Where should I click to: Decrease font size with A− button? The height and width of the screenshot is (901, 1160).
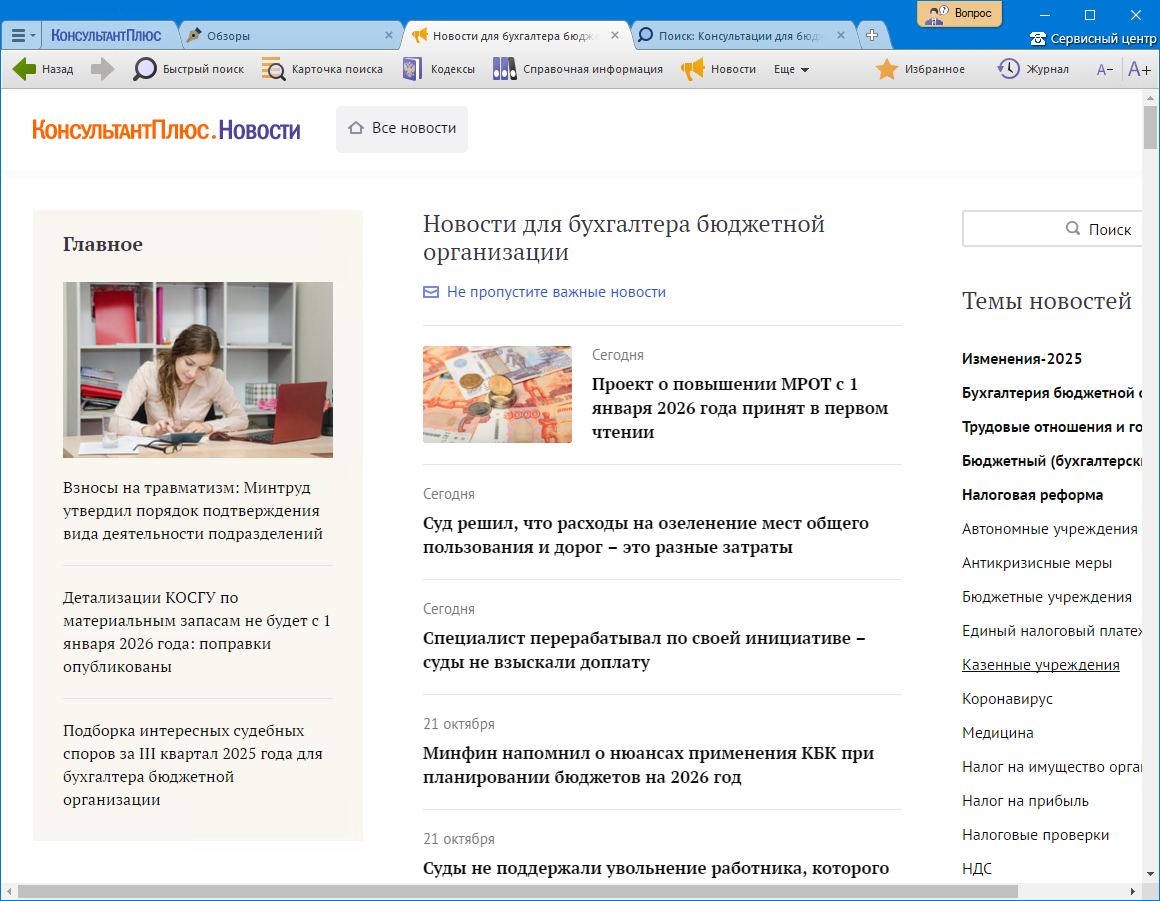(x=1105, y=69)
